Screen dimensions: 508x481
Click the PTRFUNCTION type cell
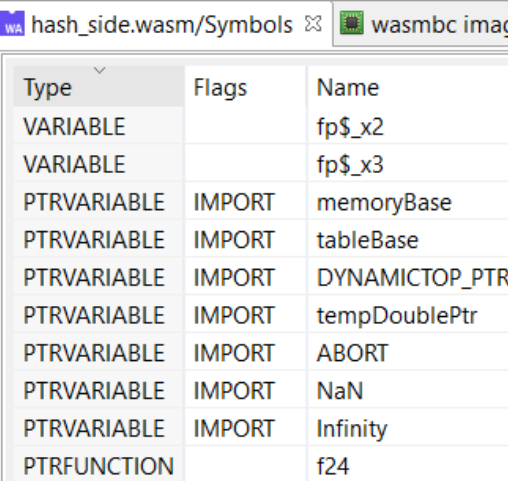click(x=99, y=465)
